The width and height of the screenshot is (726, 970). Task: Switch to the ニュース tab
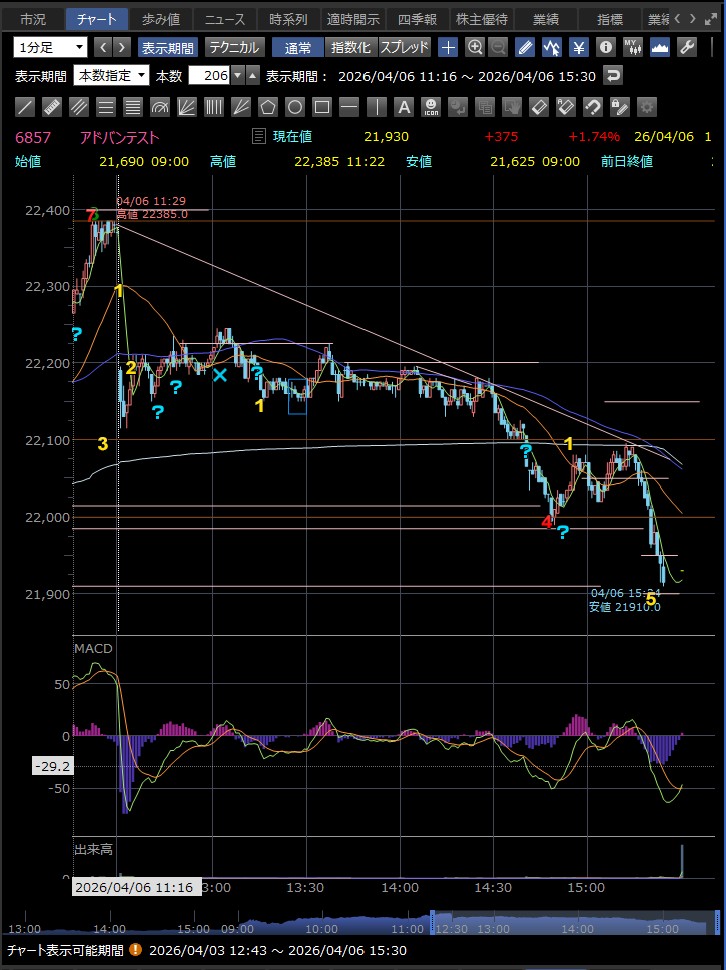pos(224,19)
